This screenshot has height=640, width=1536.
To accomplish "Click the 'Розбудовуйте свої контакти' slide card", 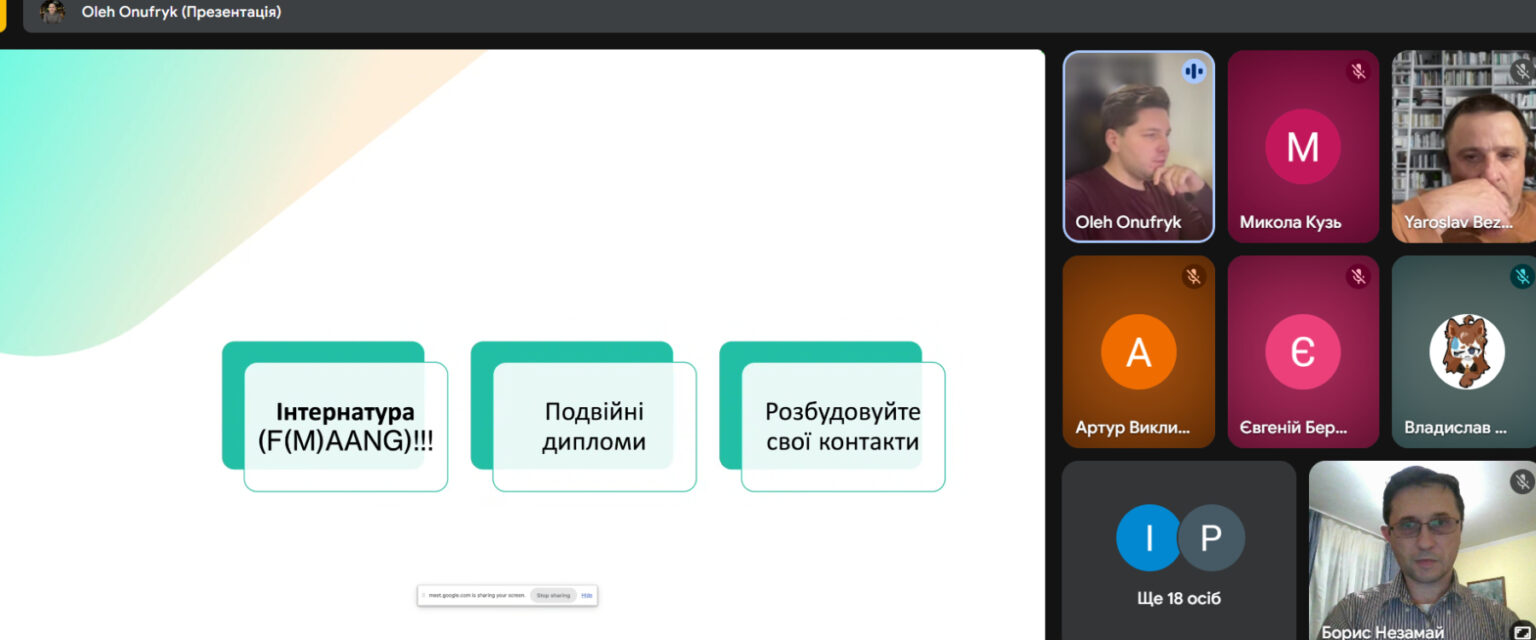I will (x=842, y=427).
